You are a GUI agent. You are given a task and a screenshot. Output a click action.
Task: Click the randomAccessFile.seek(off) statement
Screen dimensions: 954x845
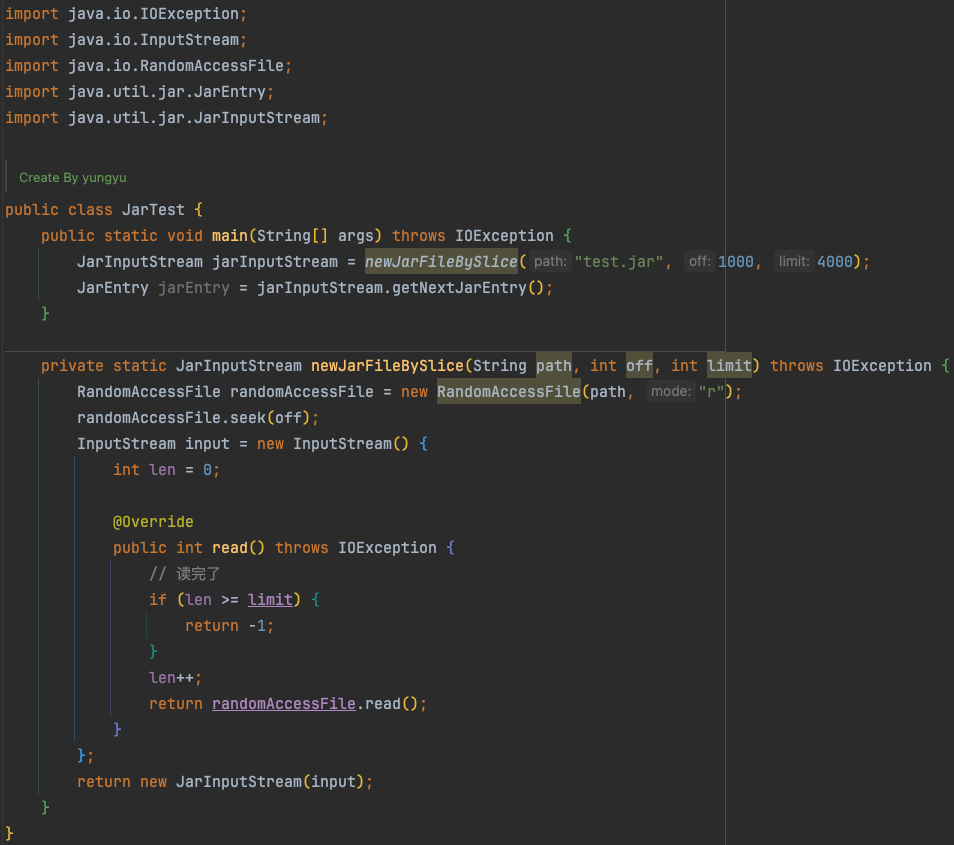198,418
